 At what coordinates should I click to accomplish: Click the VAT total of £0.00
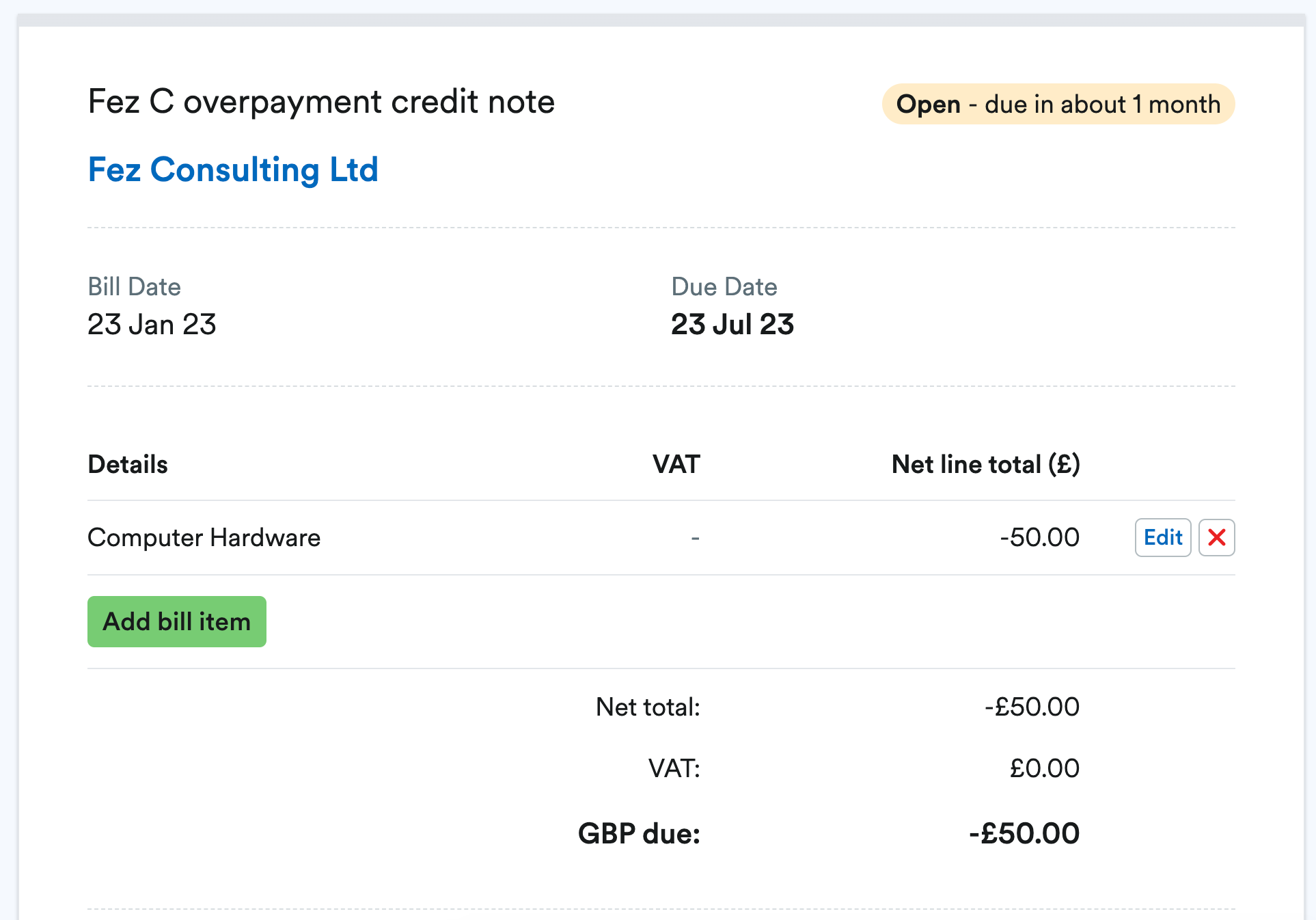[x=1044, y=768]
